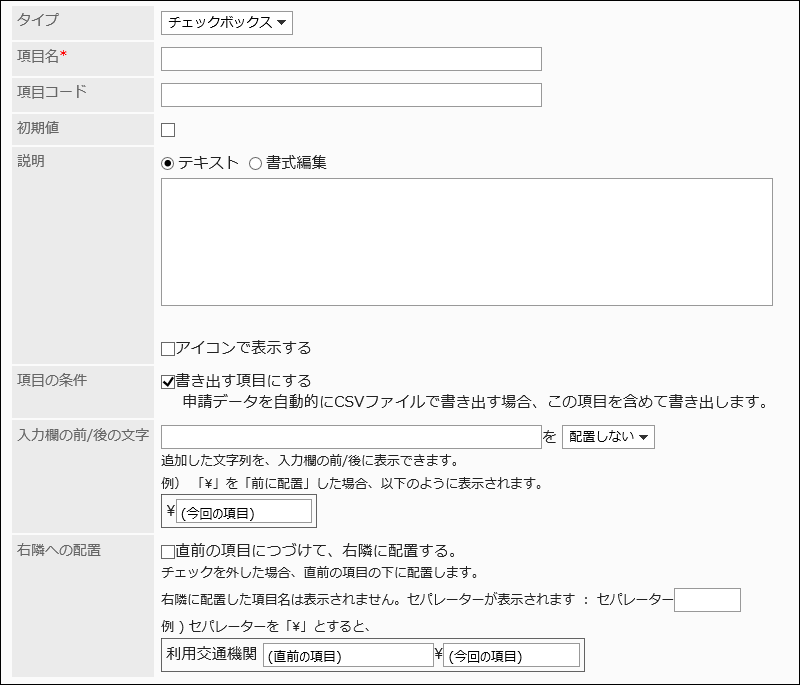This screenshot has height=685, width=800.
Task: Click text チェックを外した場合、直前の項目の下に配置します。
Action: (x=321, y=573)
